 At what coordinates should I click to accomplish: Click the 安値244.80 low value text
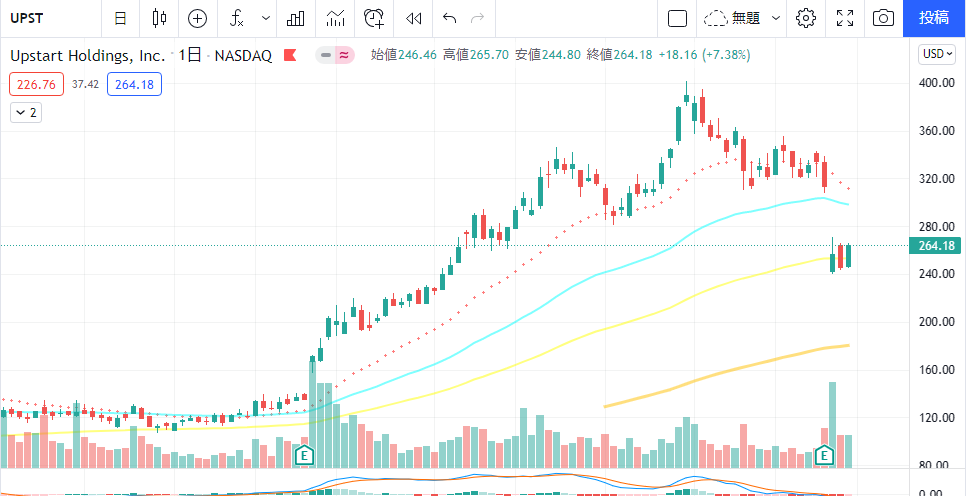click(x=548, y=55)
